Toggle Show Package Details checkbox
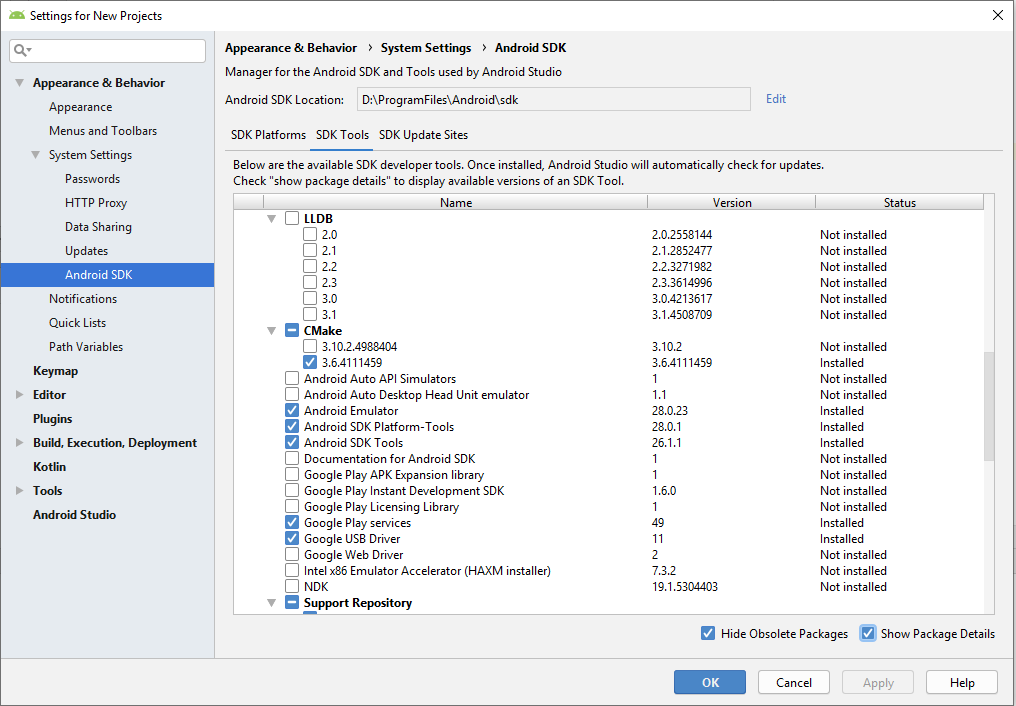 tap(868, 633)
